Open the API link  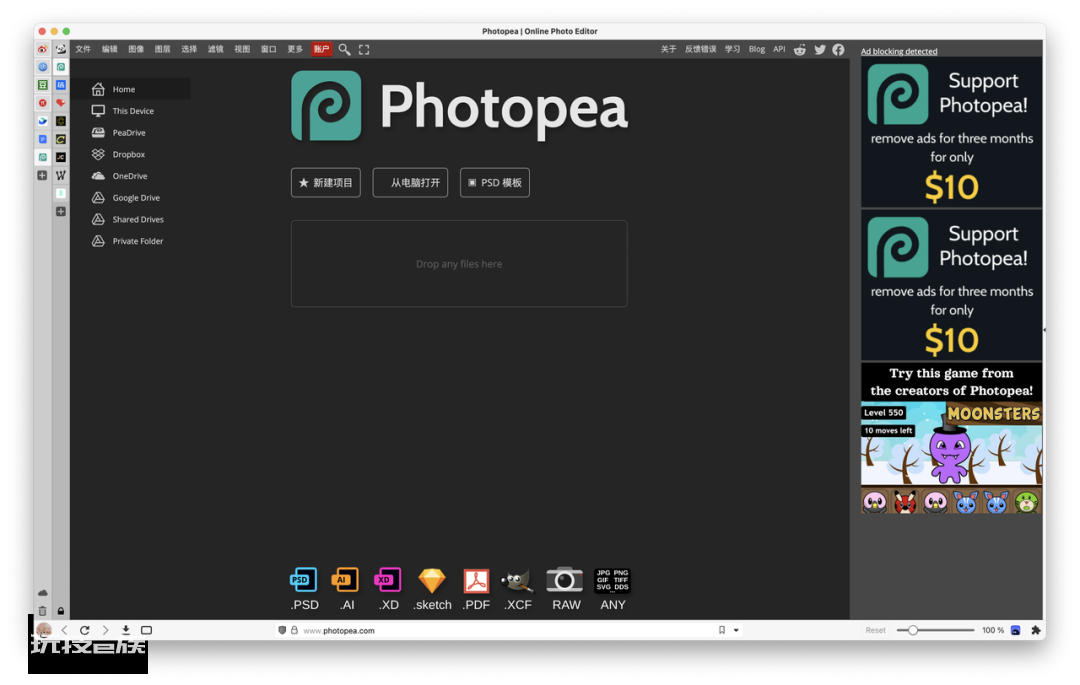pyautogui.click(x=779, y=50)
